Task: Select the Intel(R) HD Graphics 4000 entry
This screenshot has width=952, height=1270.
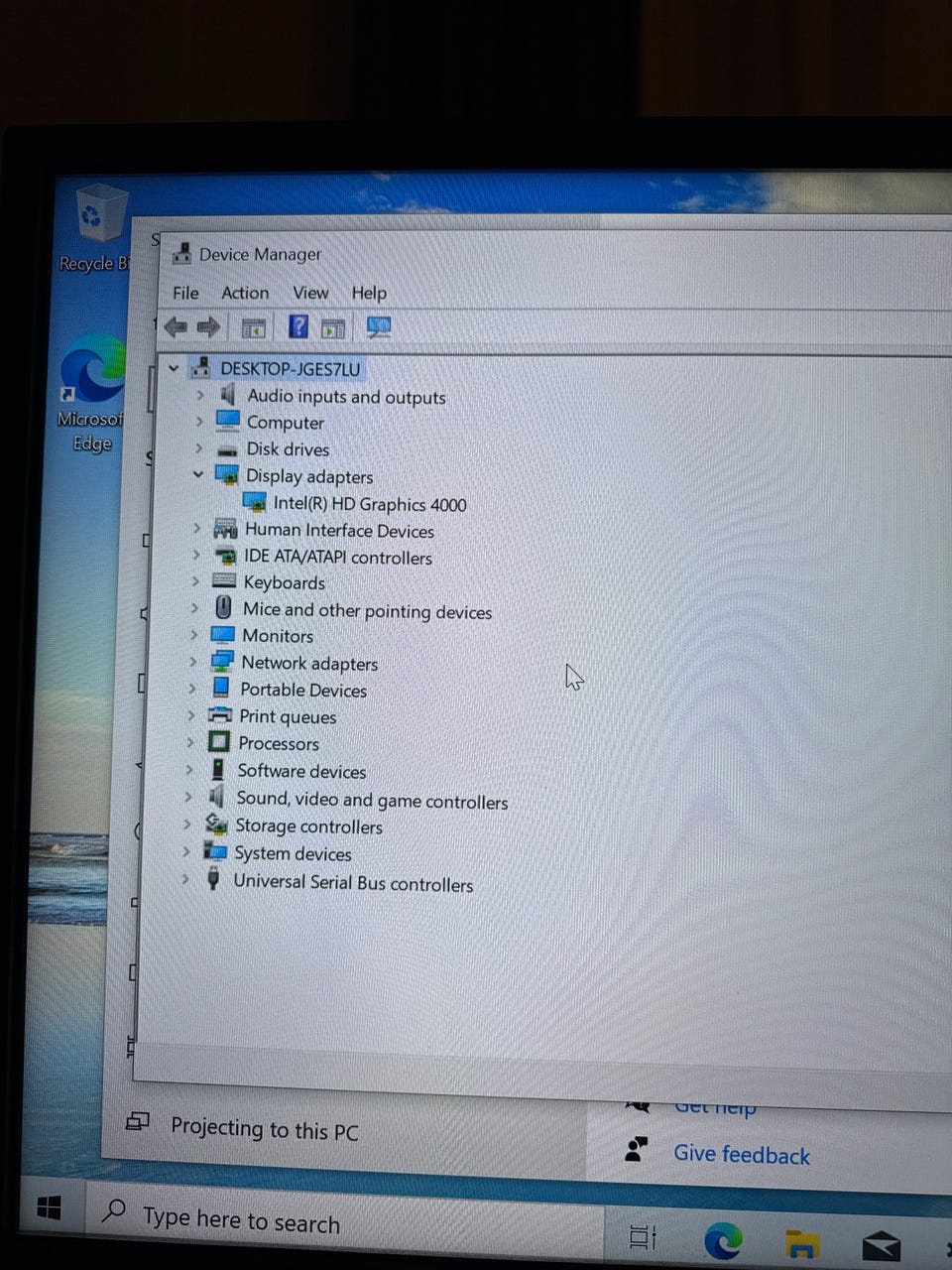Action: [370, 504]
